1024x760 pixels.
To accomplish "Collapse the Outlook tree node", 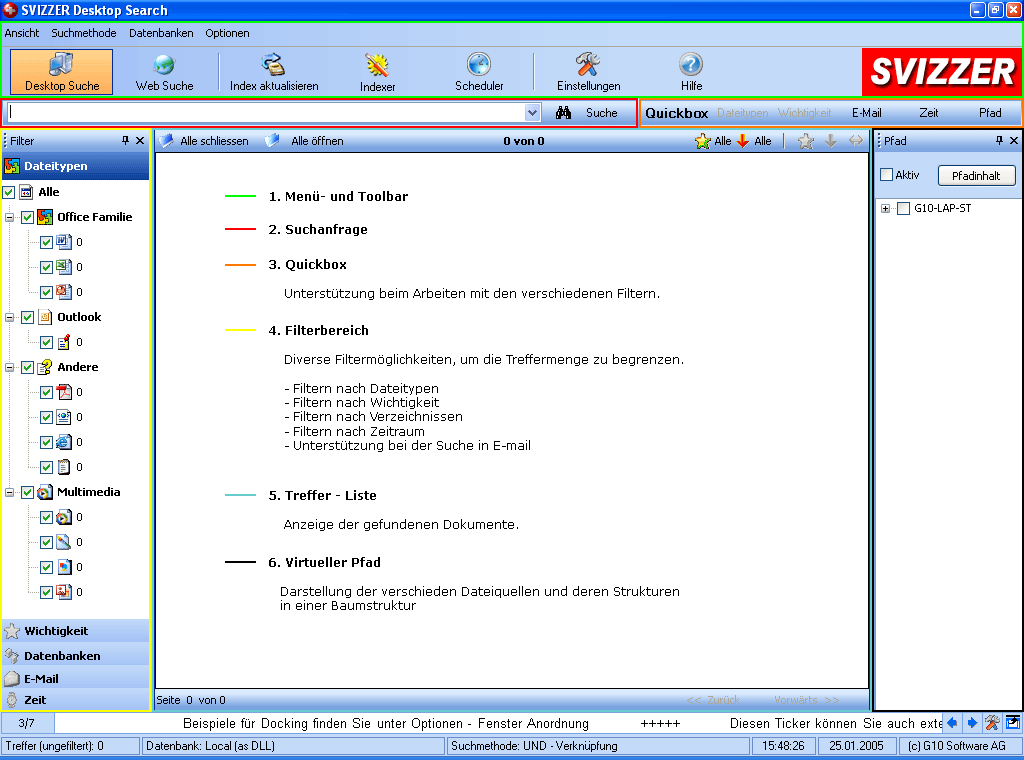I will 10,317.
